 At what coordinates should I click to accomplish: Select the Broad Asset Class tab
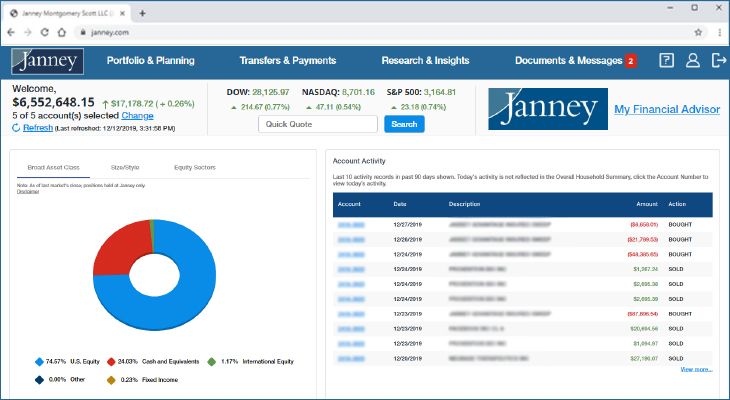[54, 167]
